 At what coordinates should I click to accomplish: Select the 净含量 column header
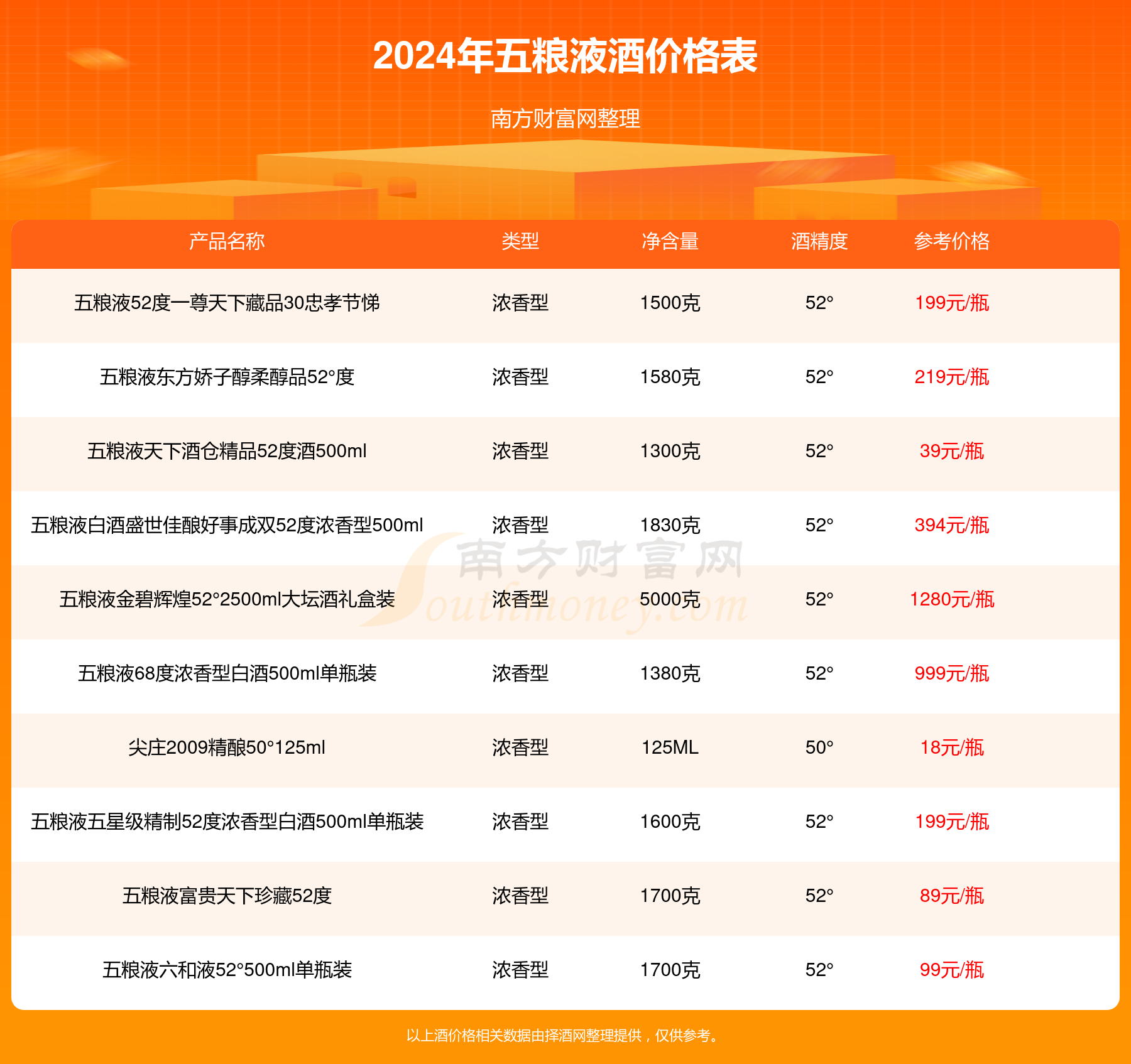tap(670, 241)
